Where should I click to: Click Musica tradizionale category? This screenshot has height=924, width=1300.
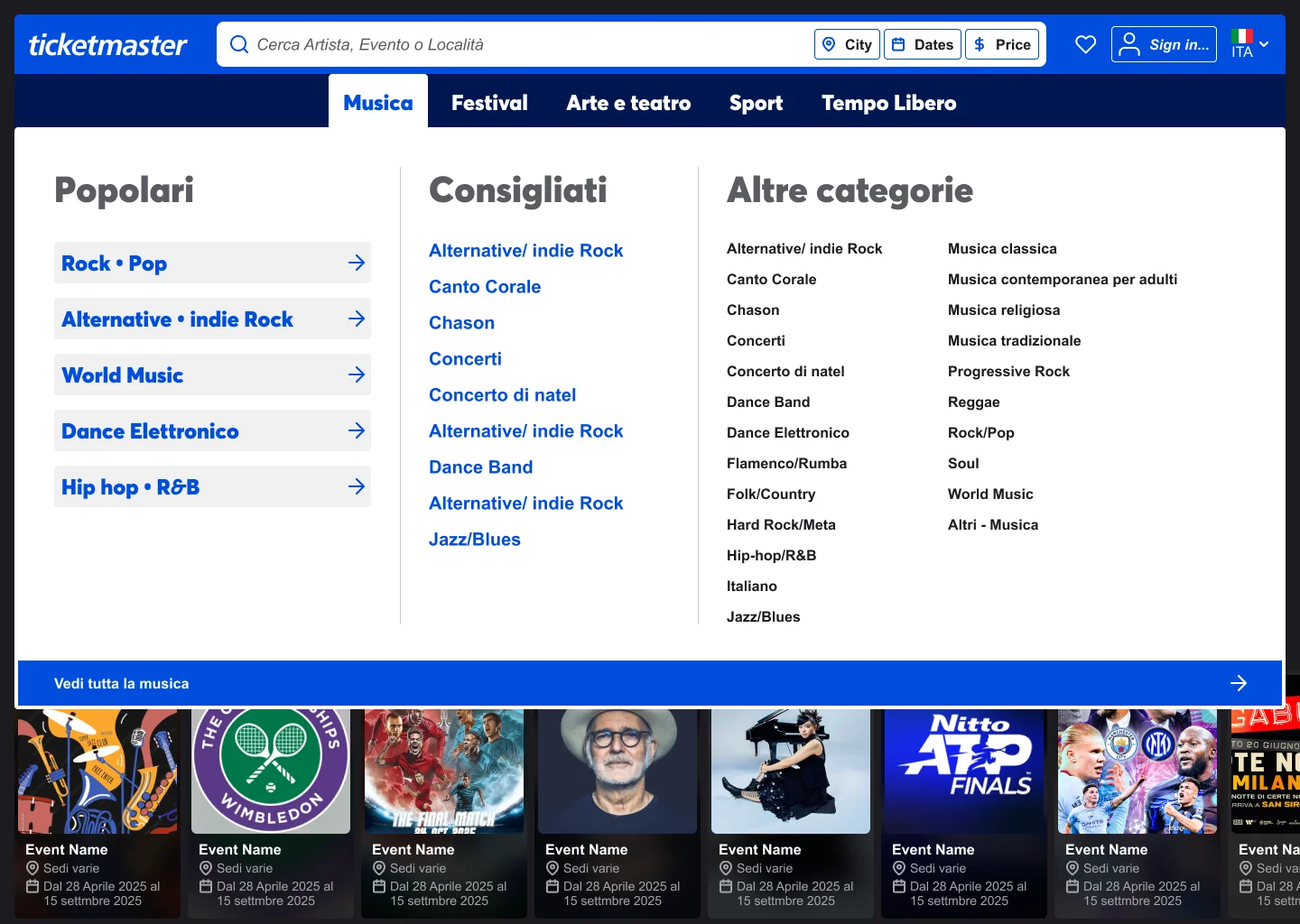pyautogui.click(x=1014, y=340)
